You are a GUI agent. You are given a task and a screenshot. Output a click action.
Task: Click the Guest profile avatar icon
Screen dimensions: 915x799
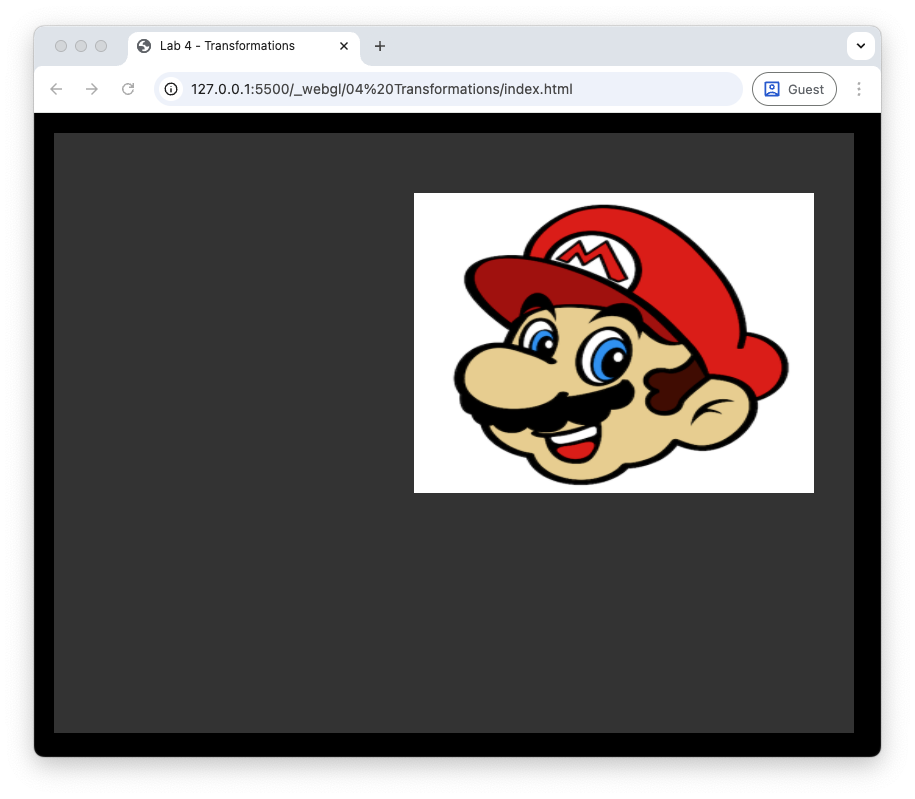[772, 89]
